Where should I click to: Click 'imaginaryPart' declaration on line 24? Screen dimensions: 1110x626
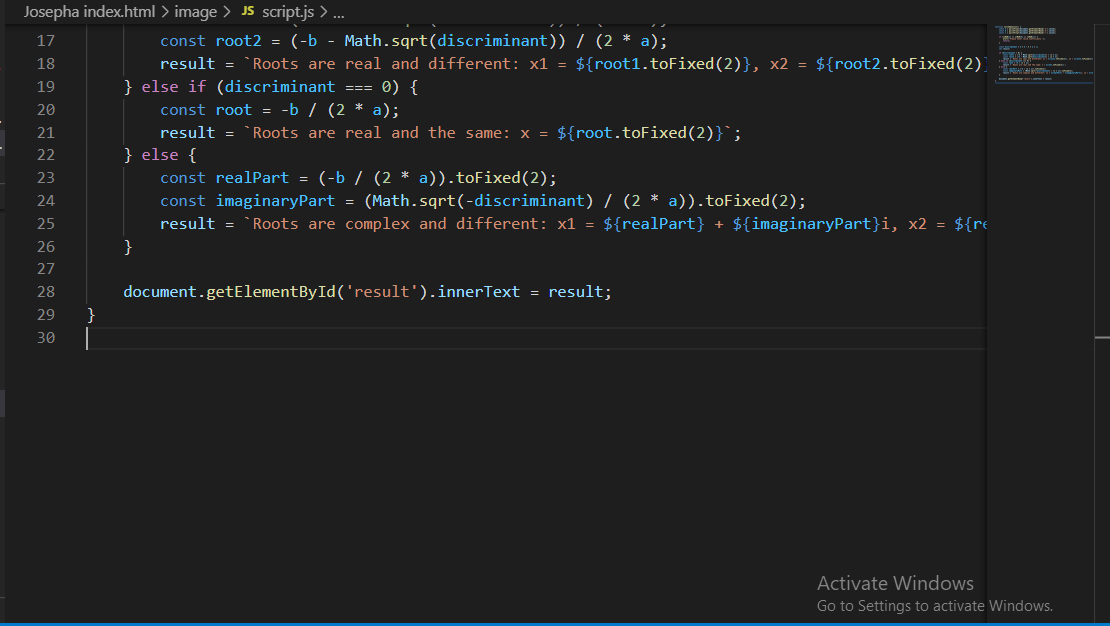[275, 200]
